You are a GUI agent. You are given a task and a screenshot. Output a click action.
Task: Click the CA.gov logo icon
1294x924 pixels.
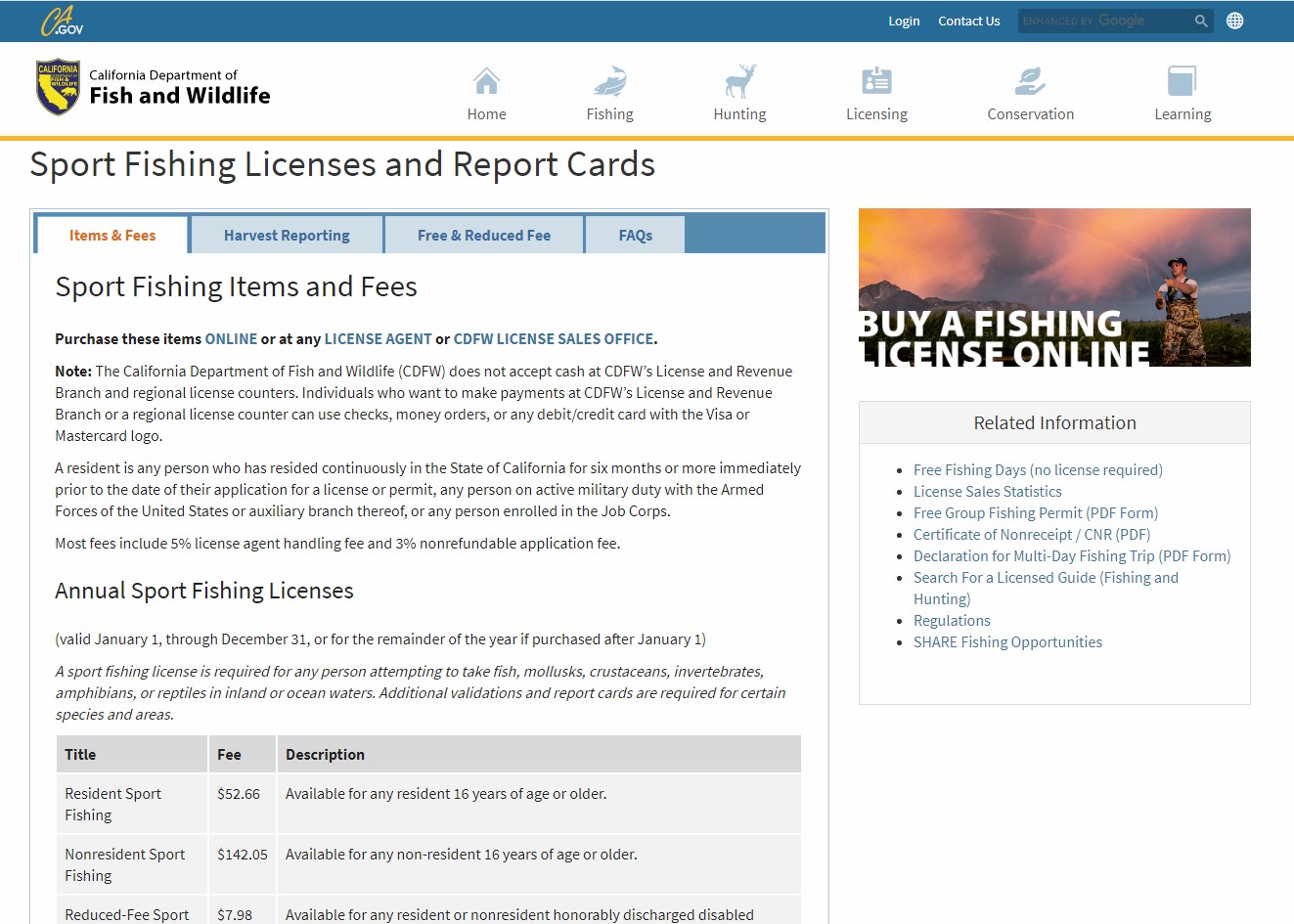pos(61,21)
